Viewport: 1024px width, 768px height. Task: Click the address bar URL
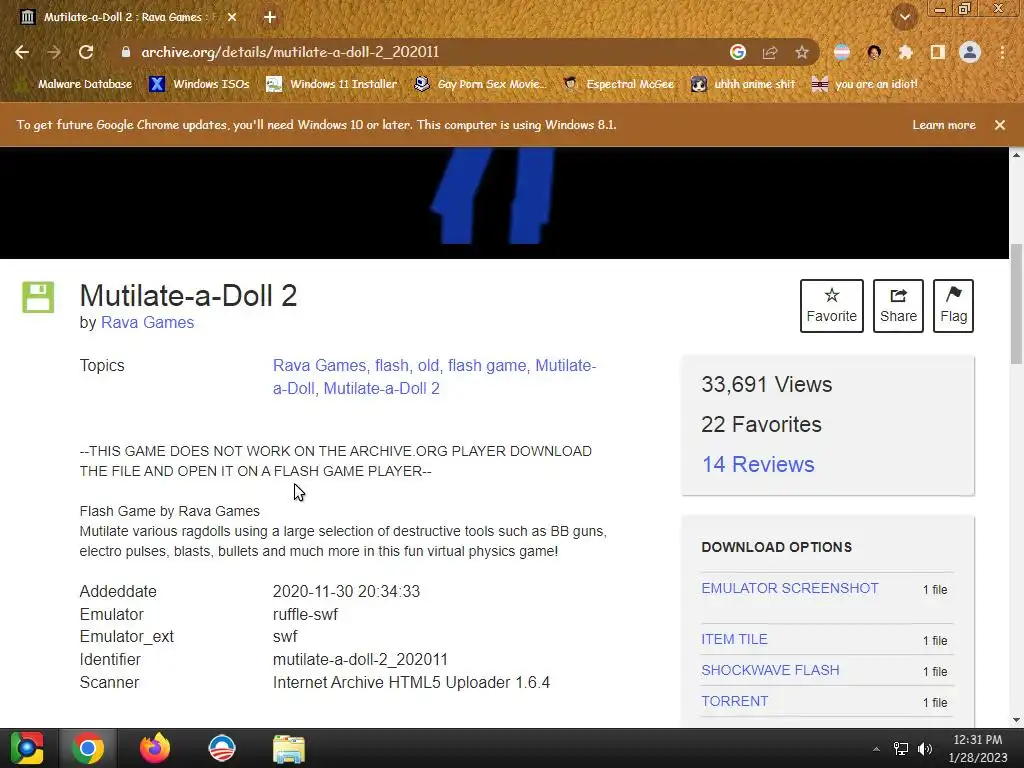(290, 52)
